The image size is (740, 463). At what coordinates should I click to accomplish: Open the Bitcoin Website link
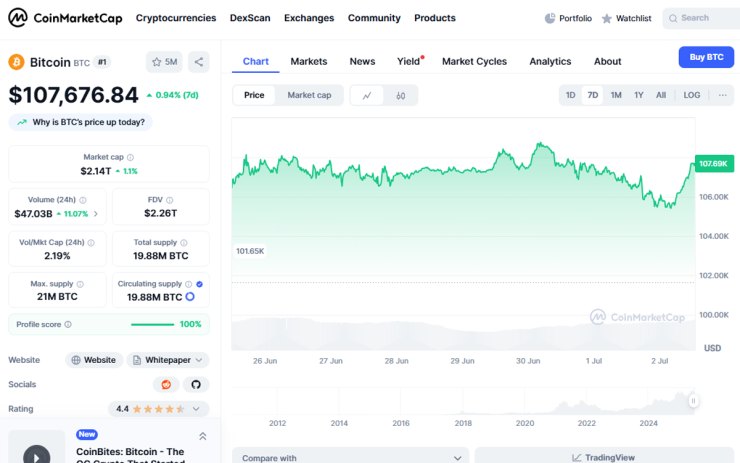[x=94, y=360]
